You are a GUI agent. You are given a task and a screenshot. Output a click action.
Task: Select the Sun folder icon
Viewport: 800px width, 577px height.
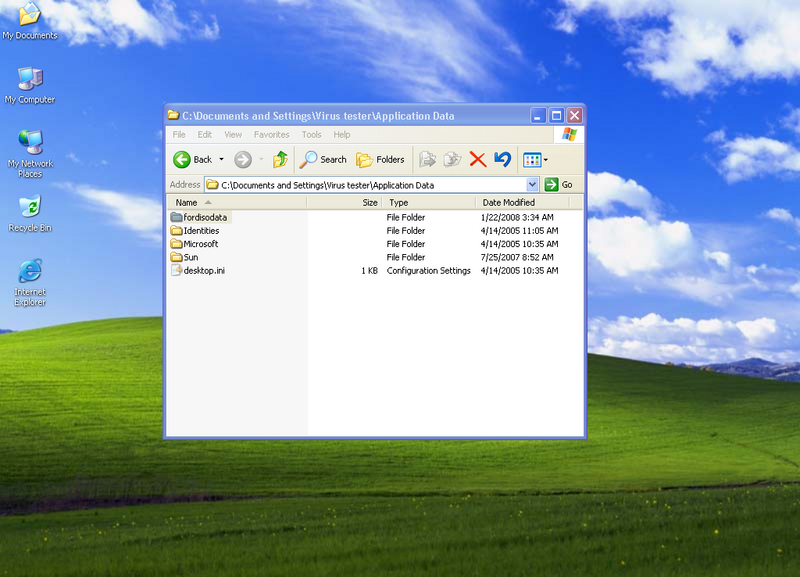(x=177, y=257)
